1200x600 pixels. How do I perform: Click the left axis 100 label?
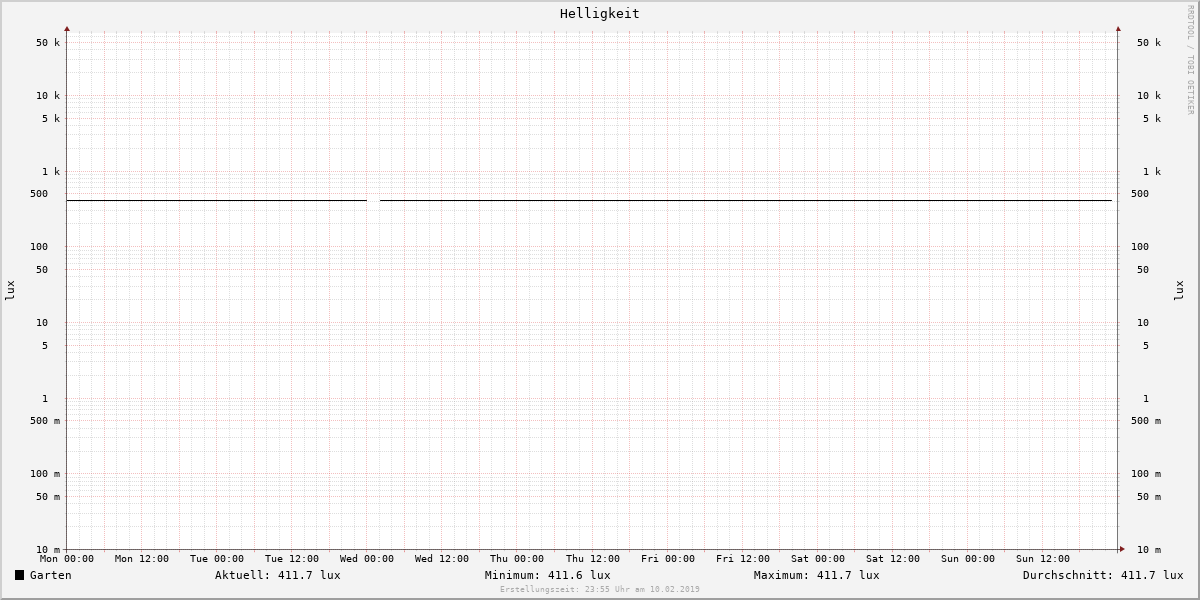coord(39,247)
